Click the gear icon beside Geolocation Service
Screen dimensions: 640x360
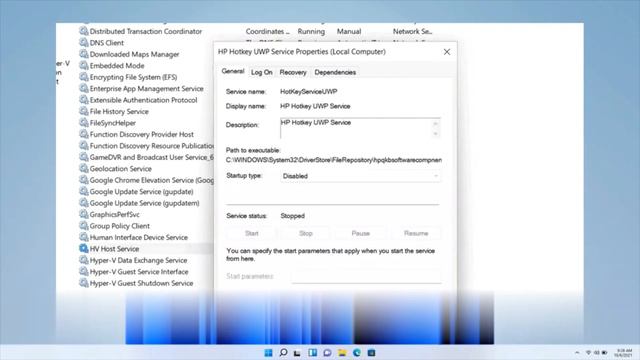84,168
